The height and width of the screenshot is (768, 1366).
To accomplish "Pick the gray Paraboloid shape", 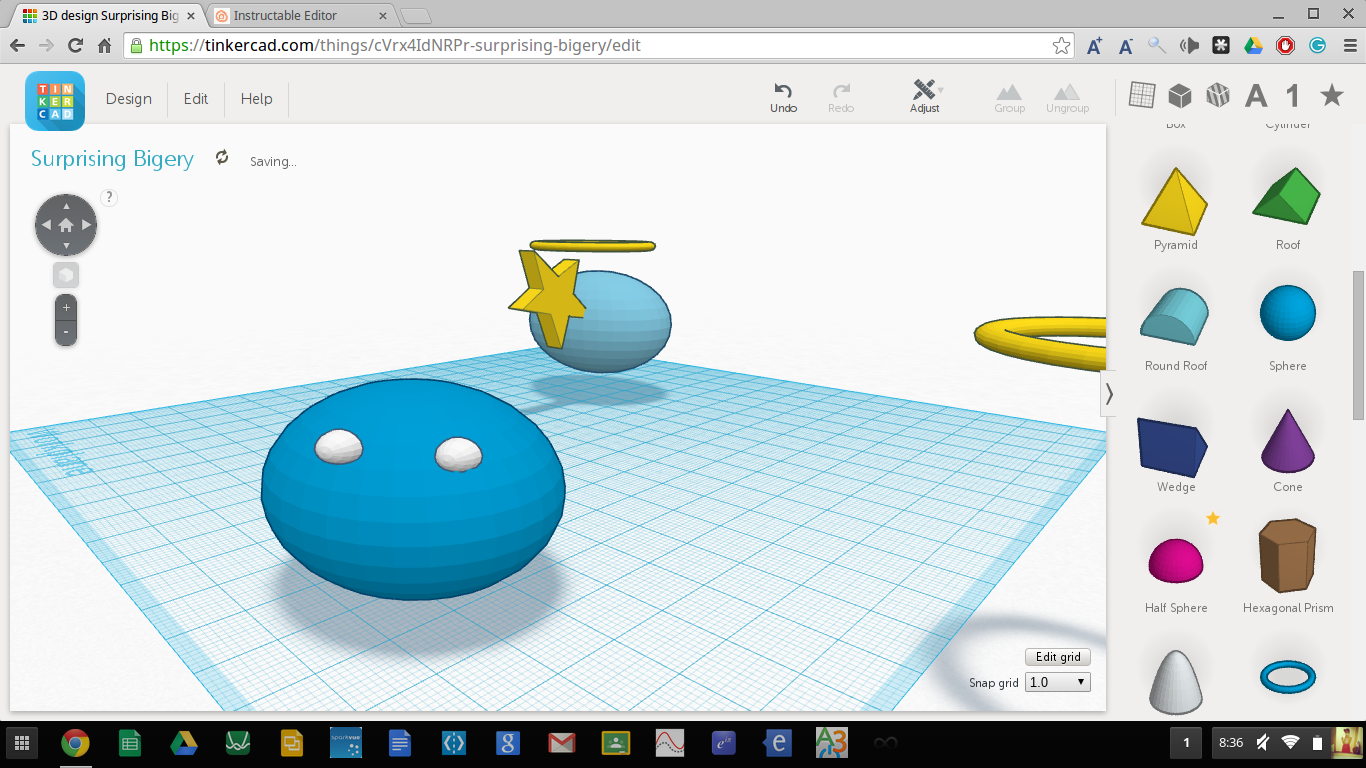I will click(1175, 682).
